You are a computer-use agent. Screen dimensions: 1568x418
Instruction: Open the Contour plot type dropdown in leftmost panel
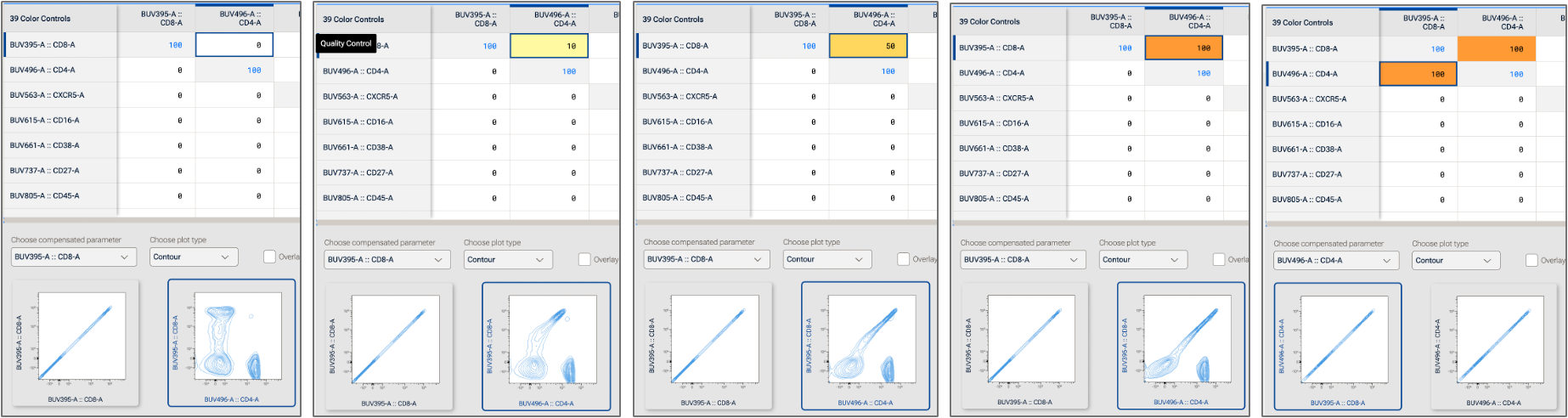[193, 257]
